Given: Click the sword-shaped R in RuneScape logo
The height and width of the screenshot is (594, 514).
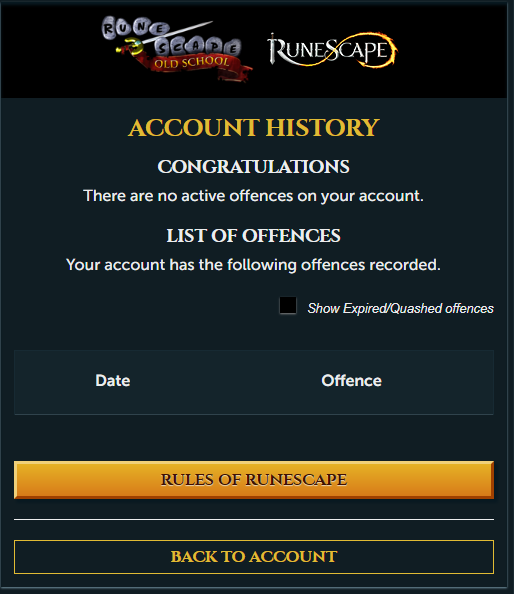Looking at the screenshot, I should pos(274,49).
